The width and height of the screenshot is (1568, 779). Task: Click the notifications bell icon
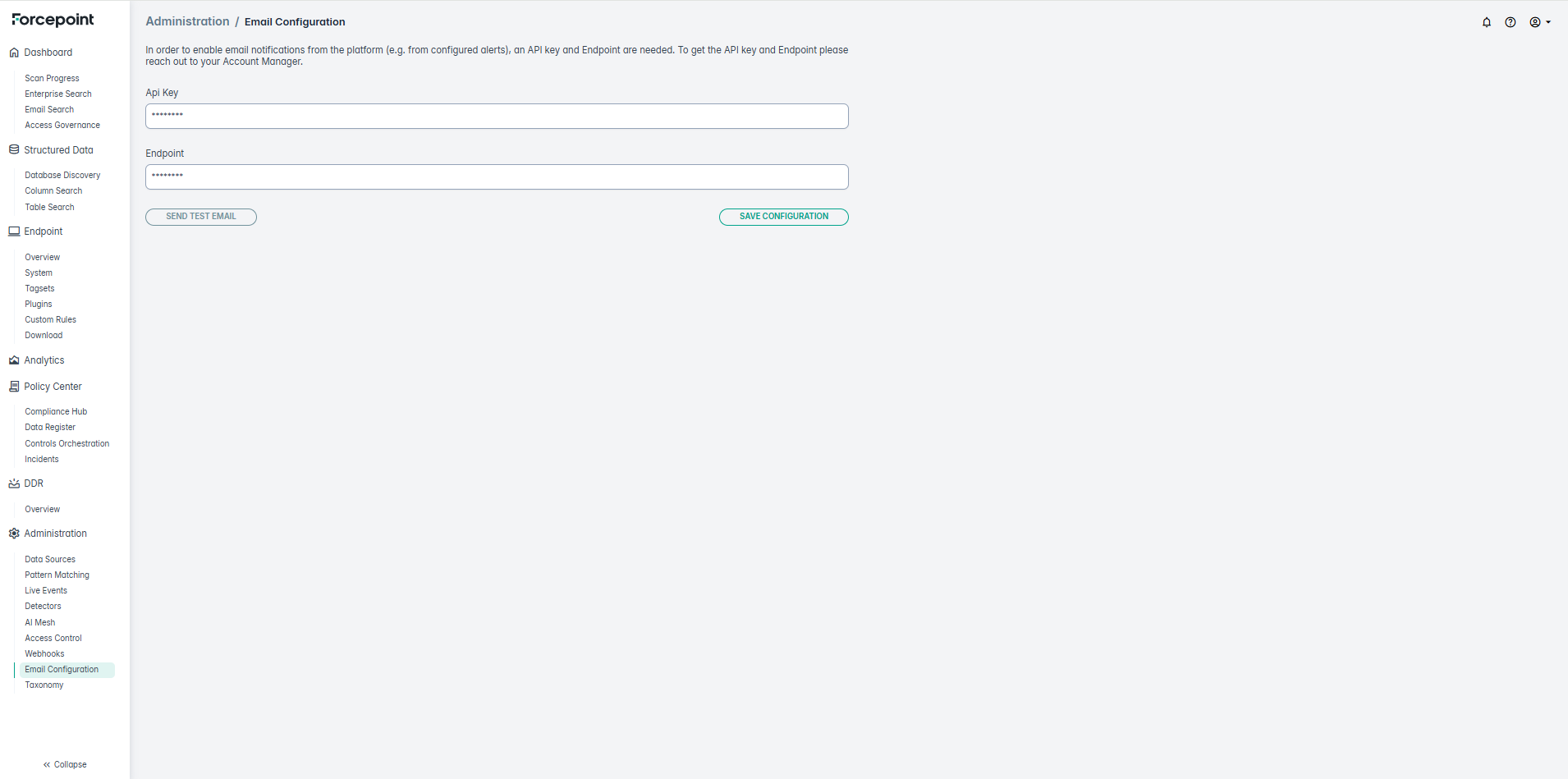(1486, 22)
